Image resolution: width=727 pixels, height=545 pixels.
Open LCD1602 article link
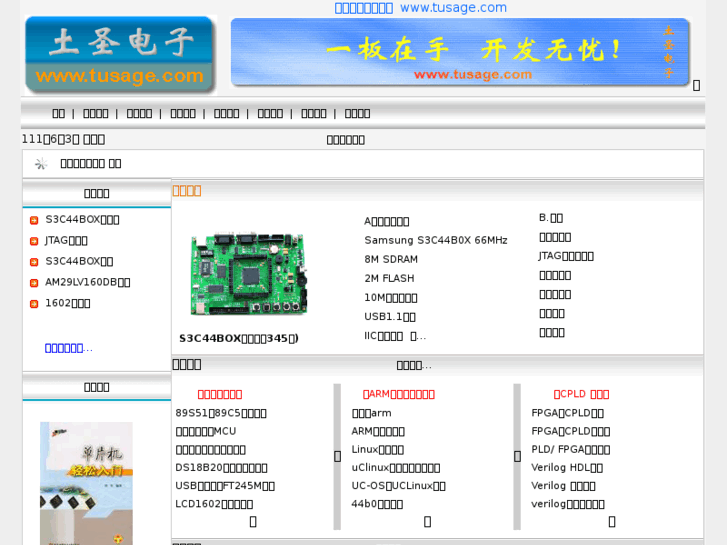coord(214,504)
